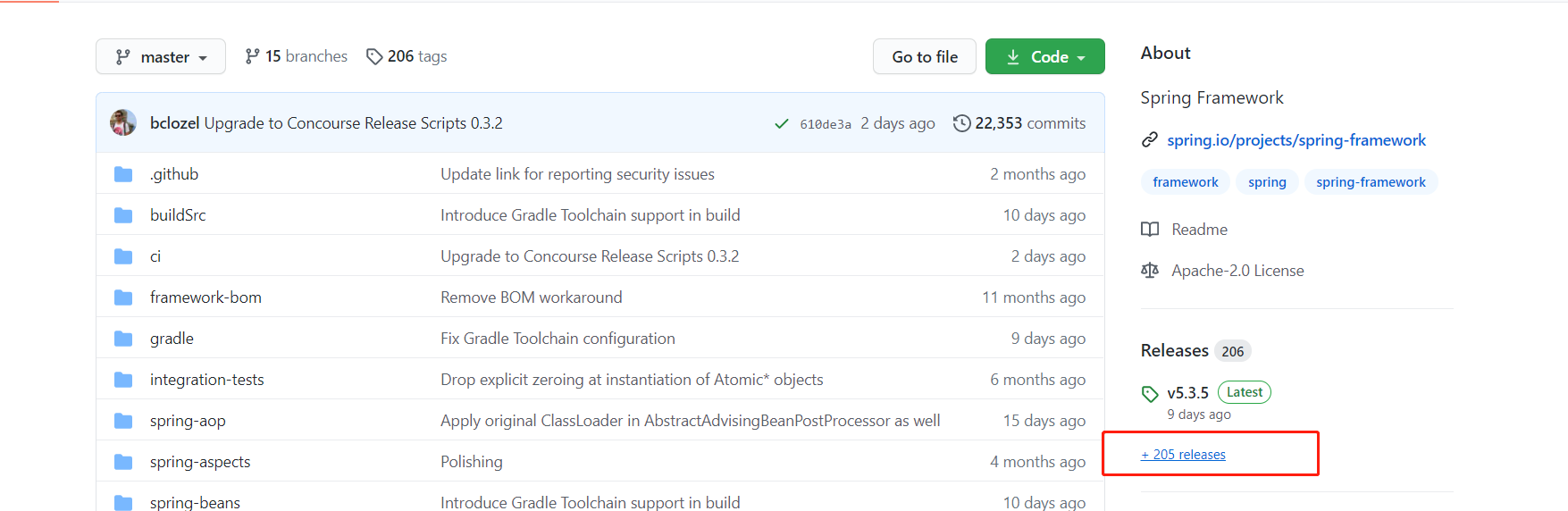Click the commits history clock icon
Screen dimensions: 1568x511
961,123
